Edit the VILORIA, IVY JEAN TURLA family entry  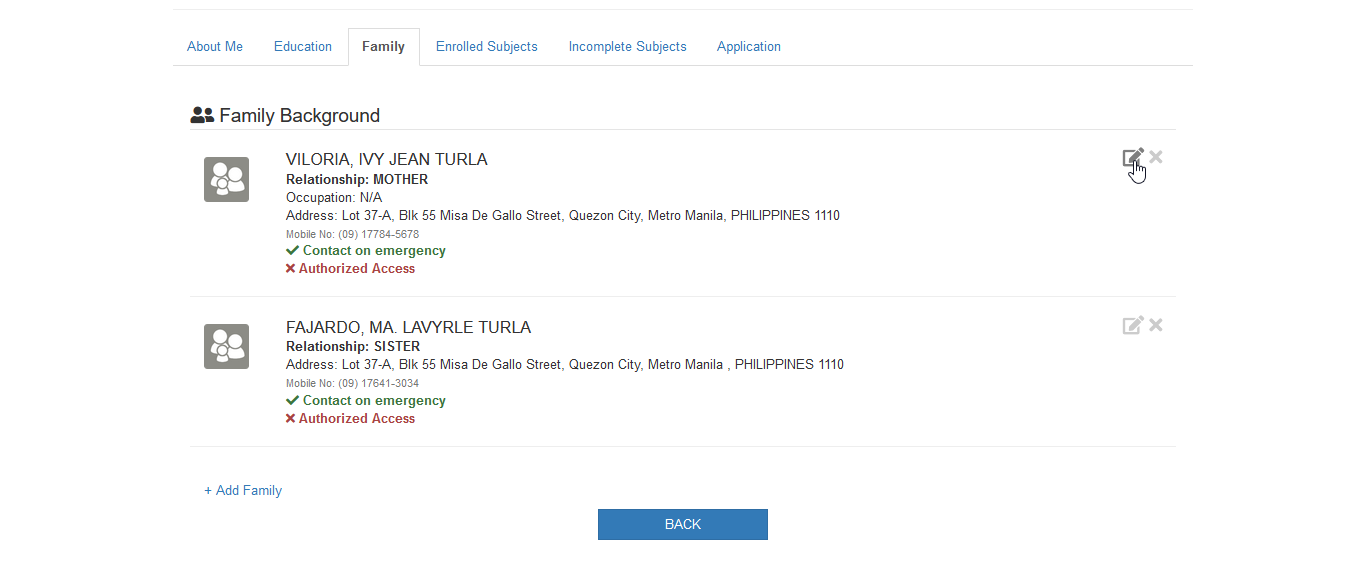click(x=1132, y=158)
